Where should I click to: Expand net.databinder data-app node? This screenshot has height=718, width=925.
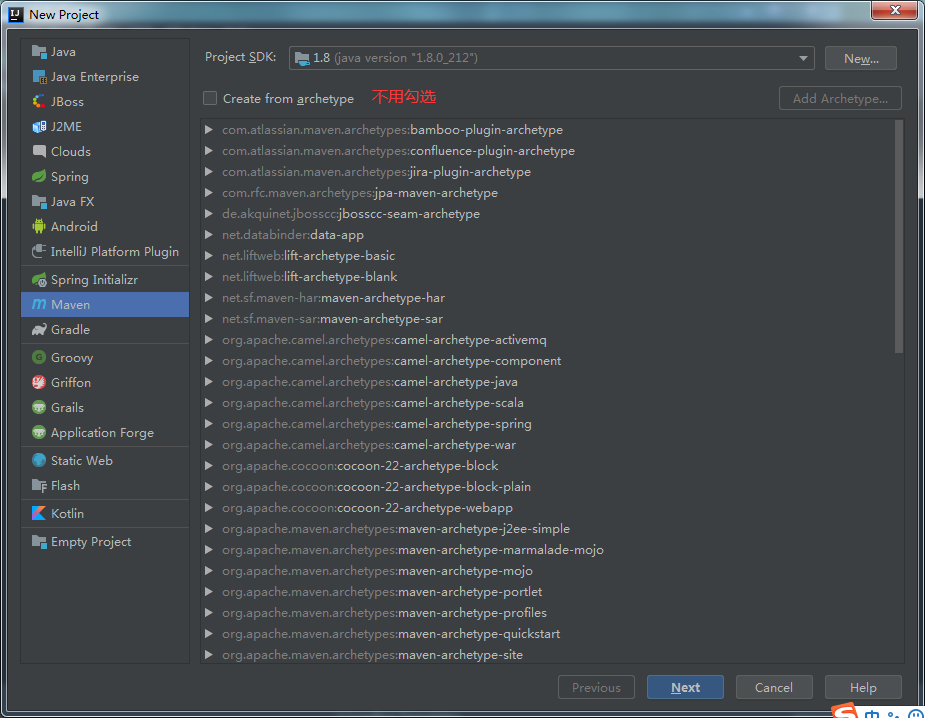click(x=208, y=235)
